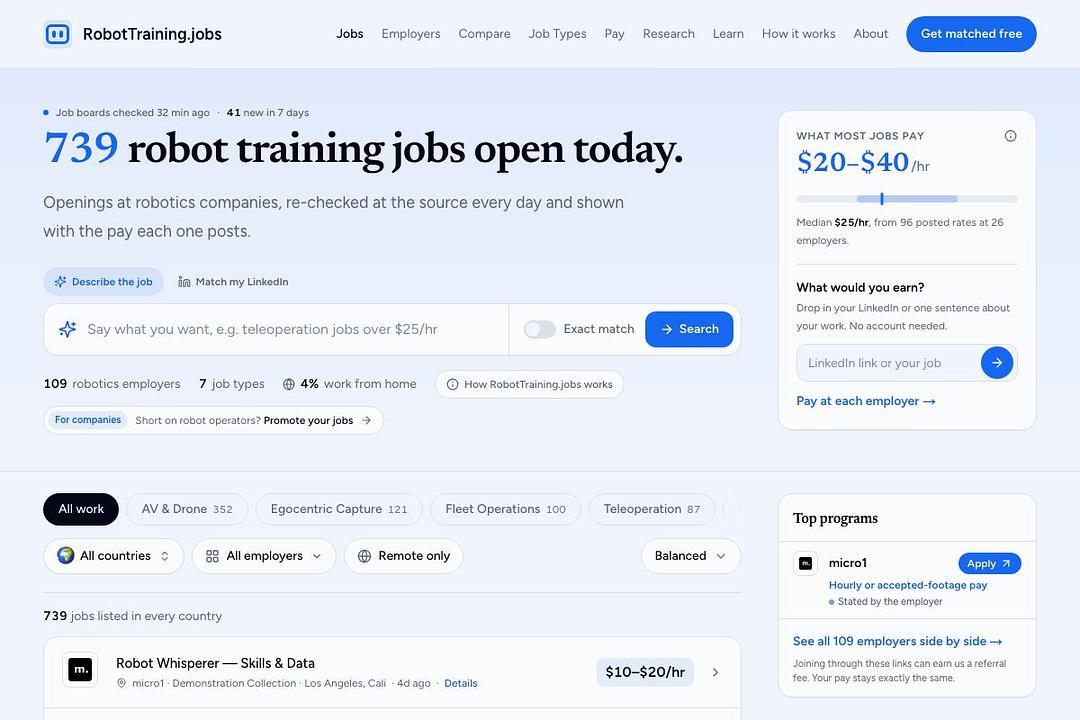Open the All employers dropdown
The image size is (1080, 720).
pyautogui.click(x=264, y=556)
